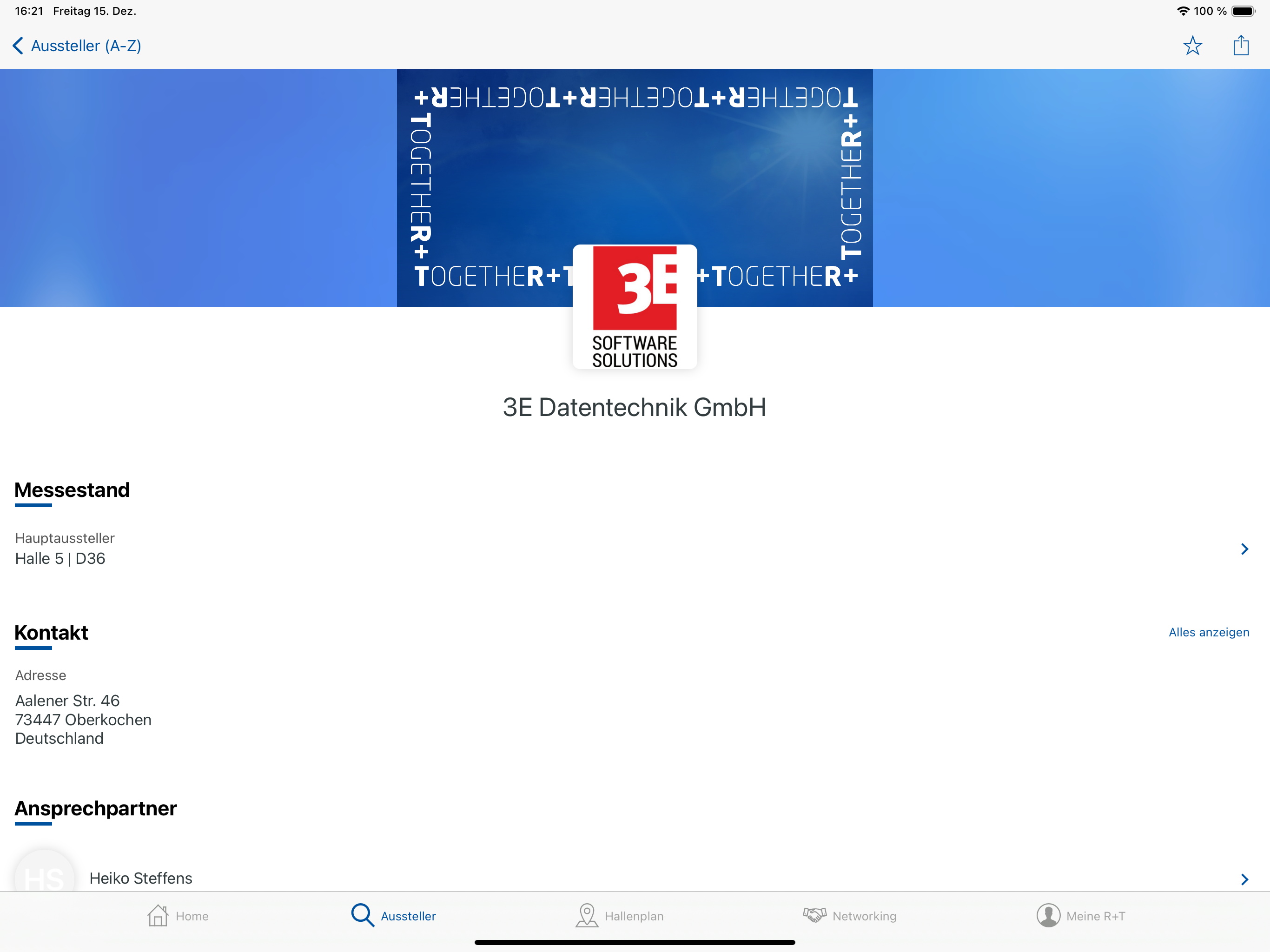Select the address line Aalener Str. 46
This screenshot has height=952, width=1270.
pos(67,701)
